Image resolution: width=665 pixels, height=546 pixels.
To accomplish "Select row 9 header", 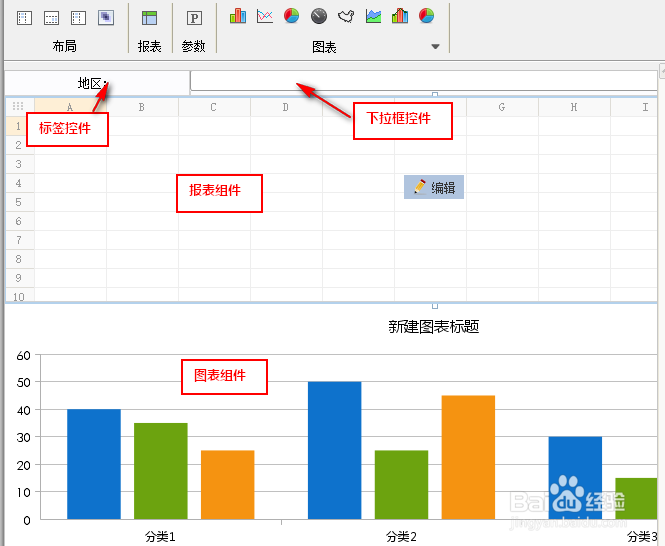I will tap(20, 278).
